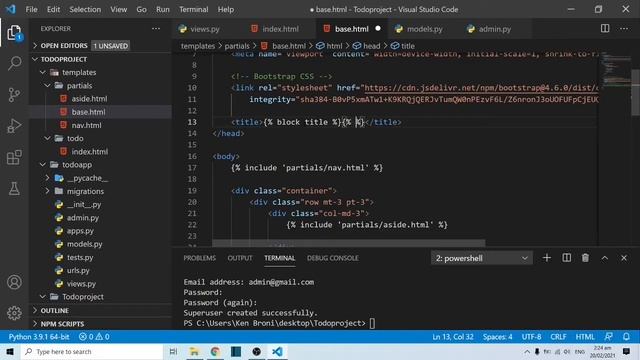Screen dimensions: 640x360
Task: Open the Windows action center icon
Action: point(627,351)
